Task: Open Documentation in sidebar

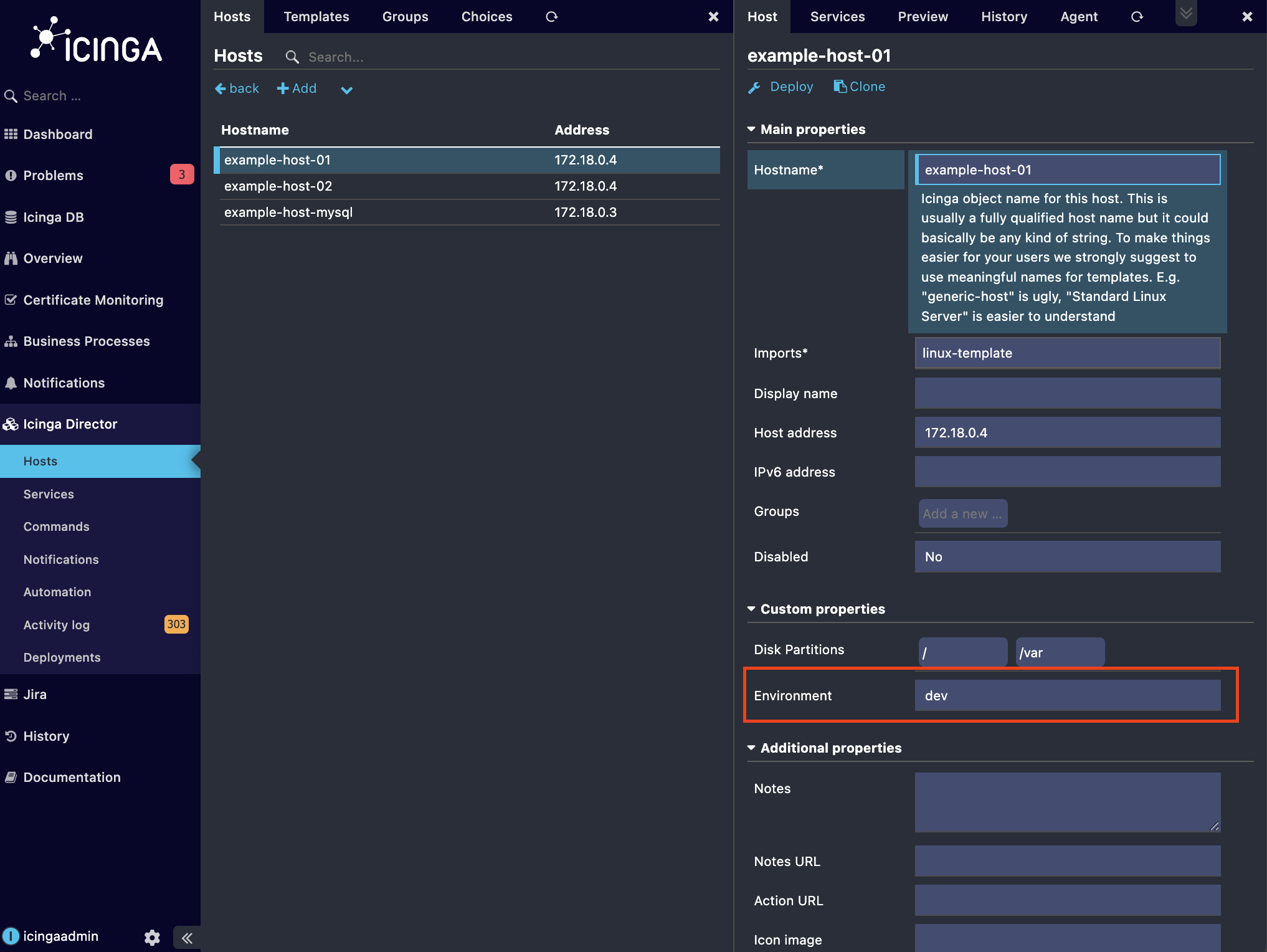Action: pos(72,778)
